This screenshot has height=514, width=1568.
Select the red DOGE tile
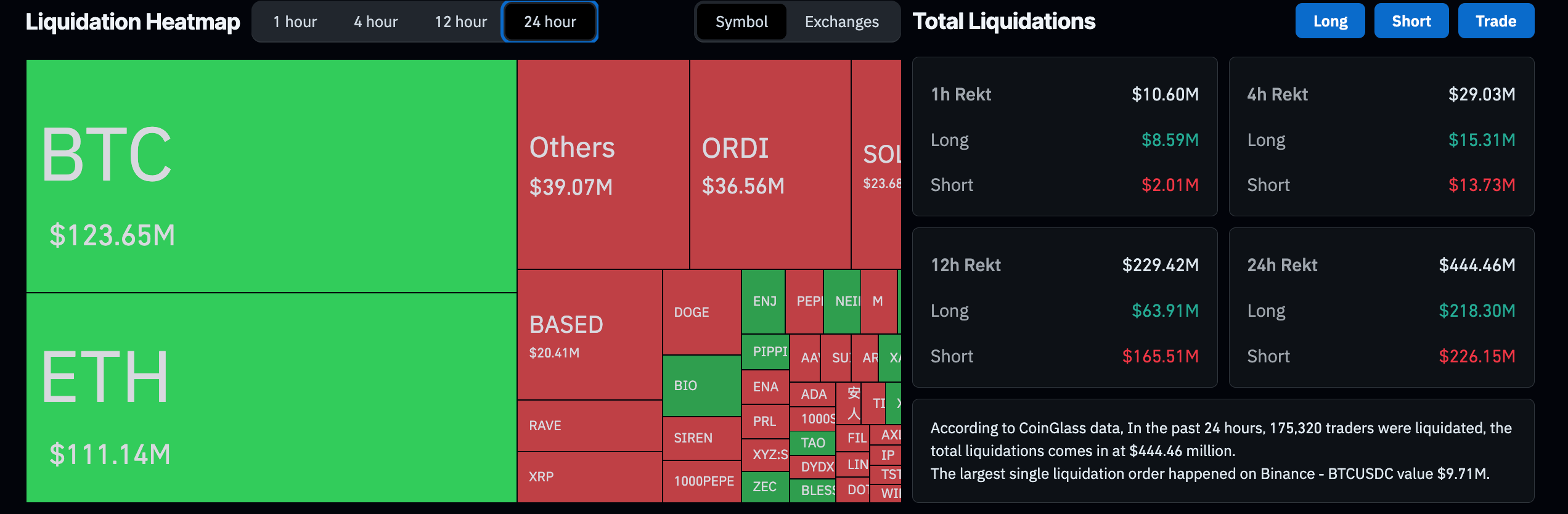[x=701, y=312]
